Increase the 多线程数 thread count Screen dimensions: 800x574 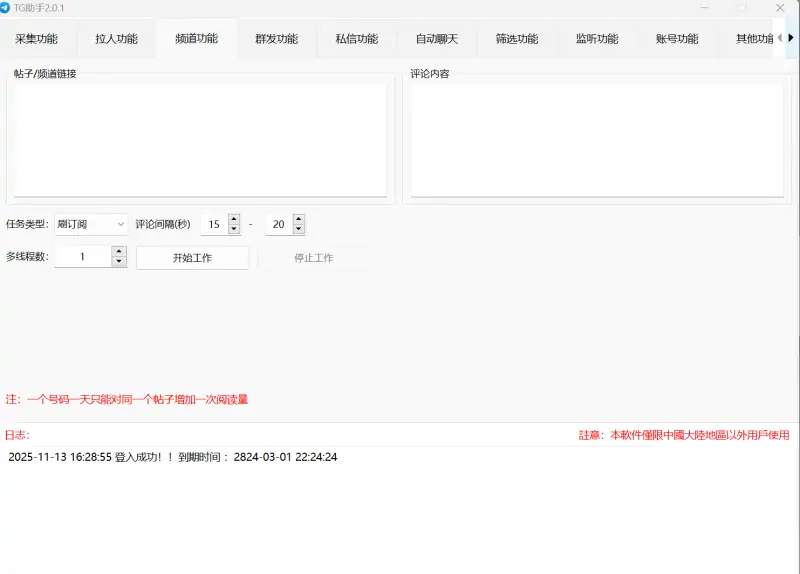click(x=119, y=251)
